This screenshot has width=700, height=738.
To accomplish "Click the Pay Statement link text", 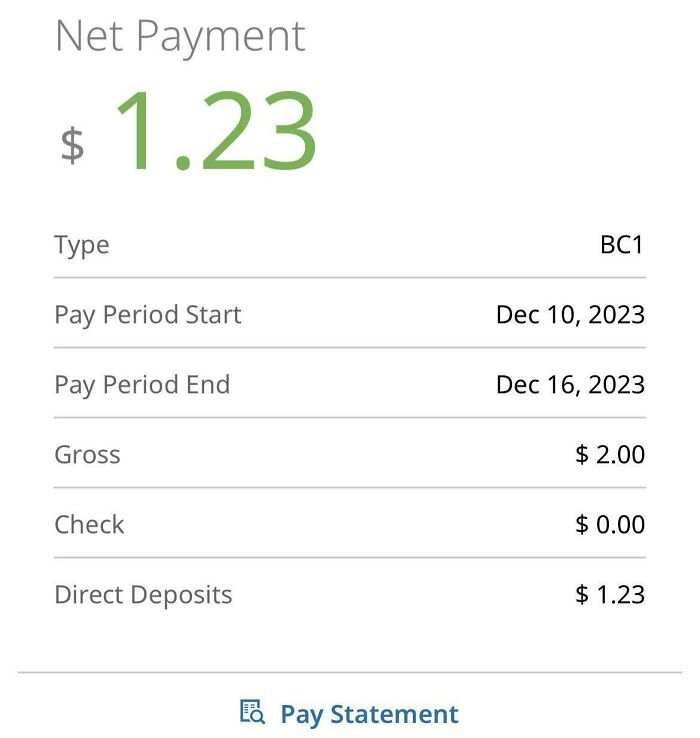I will coord(369,714).
